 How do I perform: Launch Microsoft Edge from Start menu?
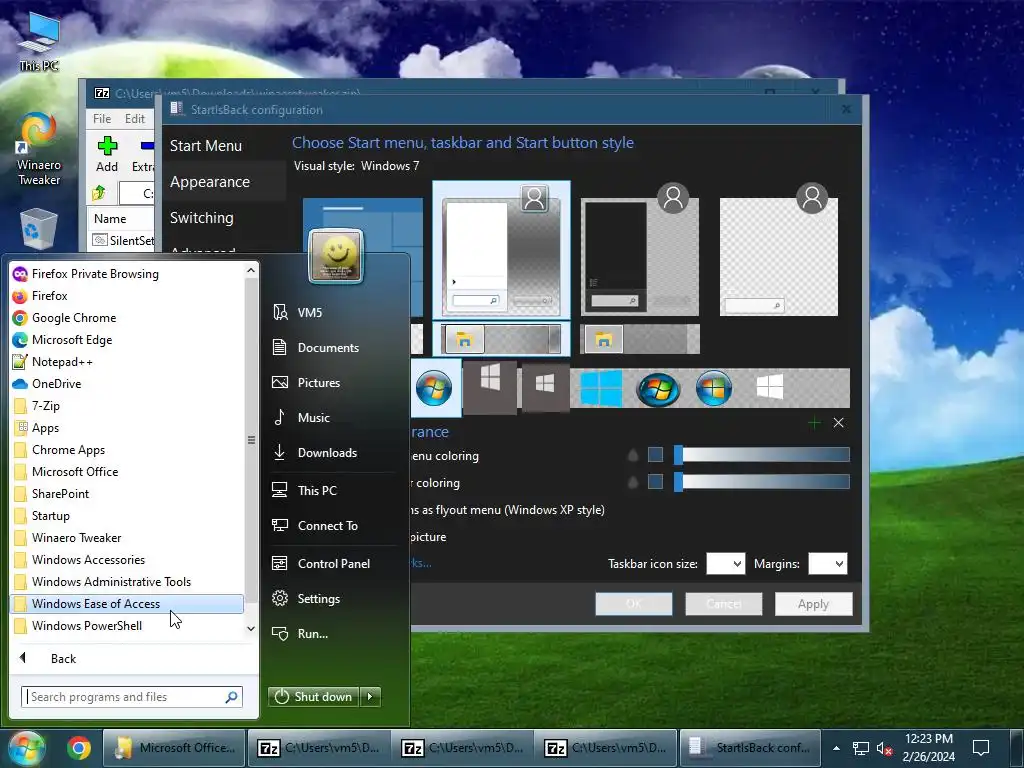(127, 340)
